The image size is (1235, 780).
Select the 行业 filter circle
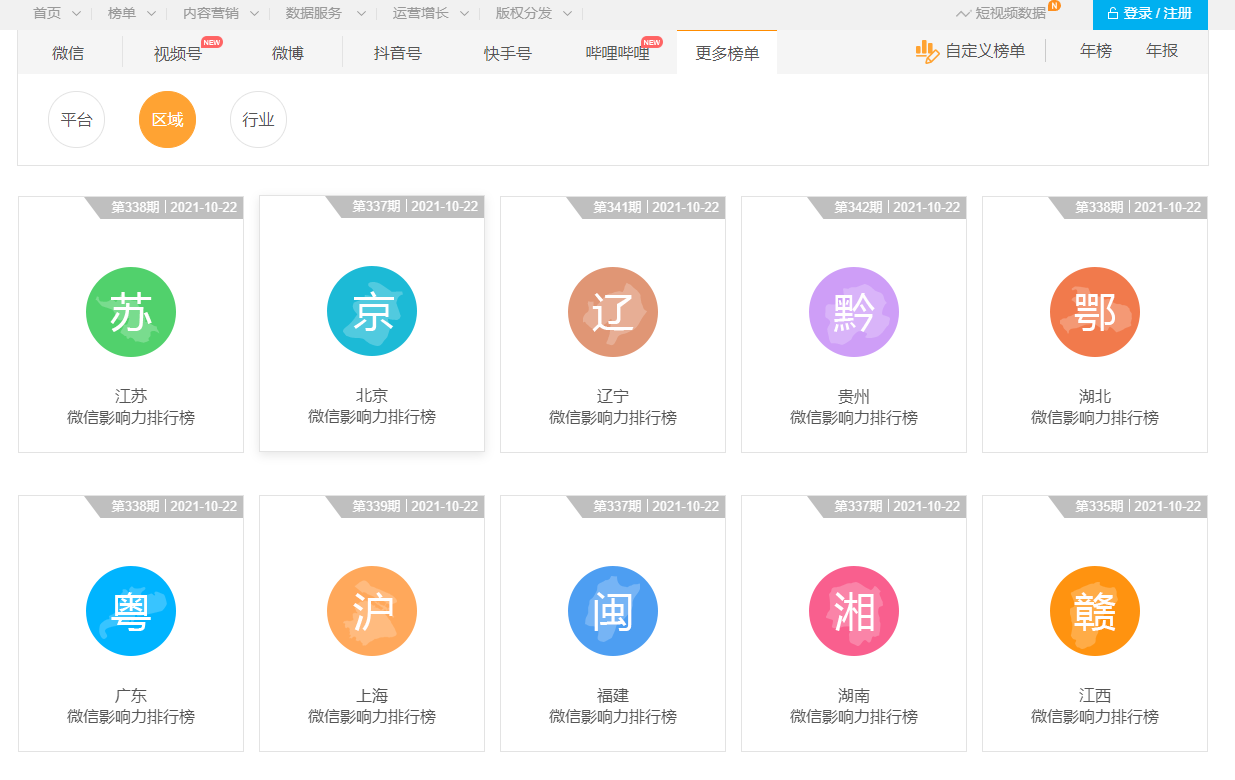coord(258,120)
